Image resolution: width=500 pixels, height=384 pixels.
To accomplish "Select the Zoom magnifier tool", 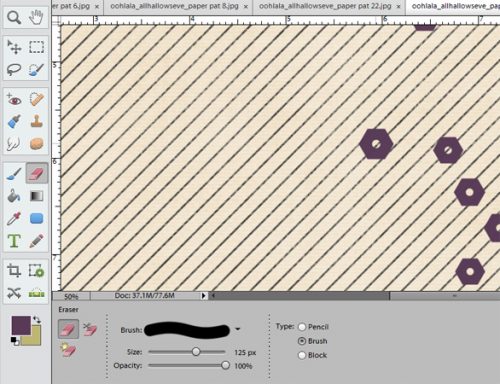I will tap(14, 17).
